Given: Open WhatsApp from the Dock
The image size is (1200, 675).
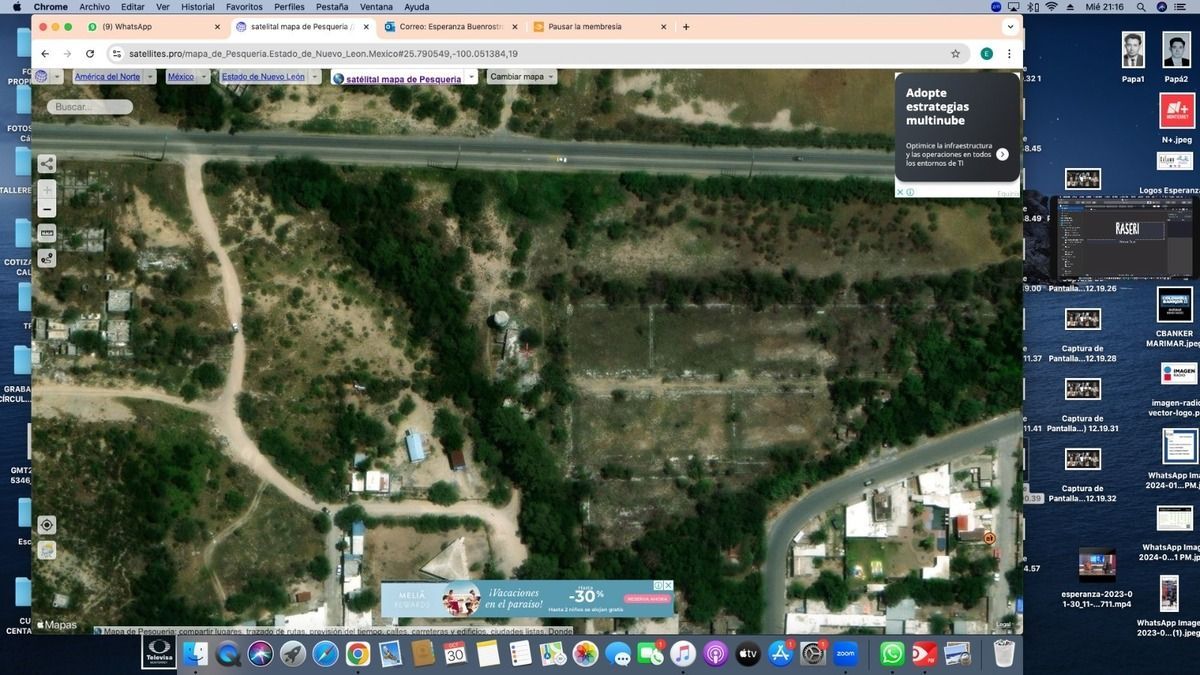Looking at the screenshot, I should pos(892,654).
